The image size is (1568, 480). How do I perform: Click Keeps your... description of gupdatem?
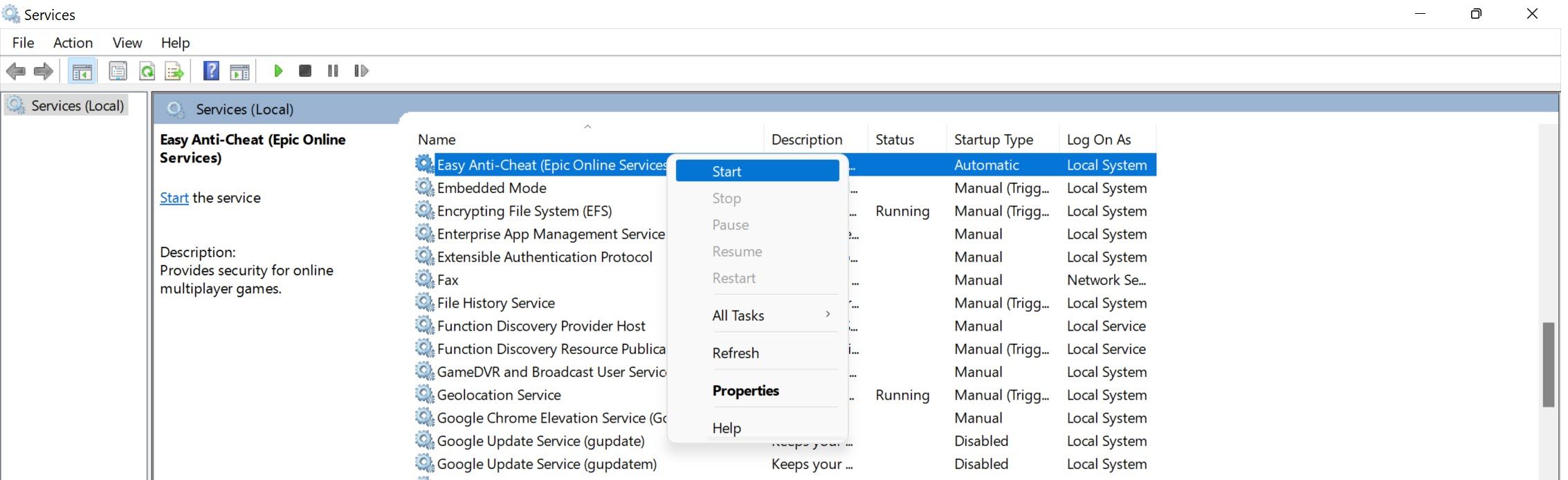(x=812, y=463)
